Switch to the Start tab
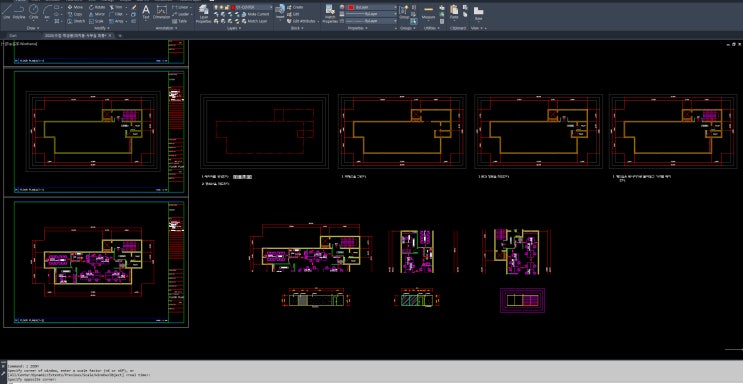Image resolution: width=743 pixels, height=384 pixels. pos(13,36)
